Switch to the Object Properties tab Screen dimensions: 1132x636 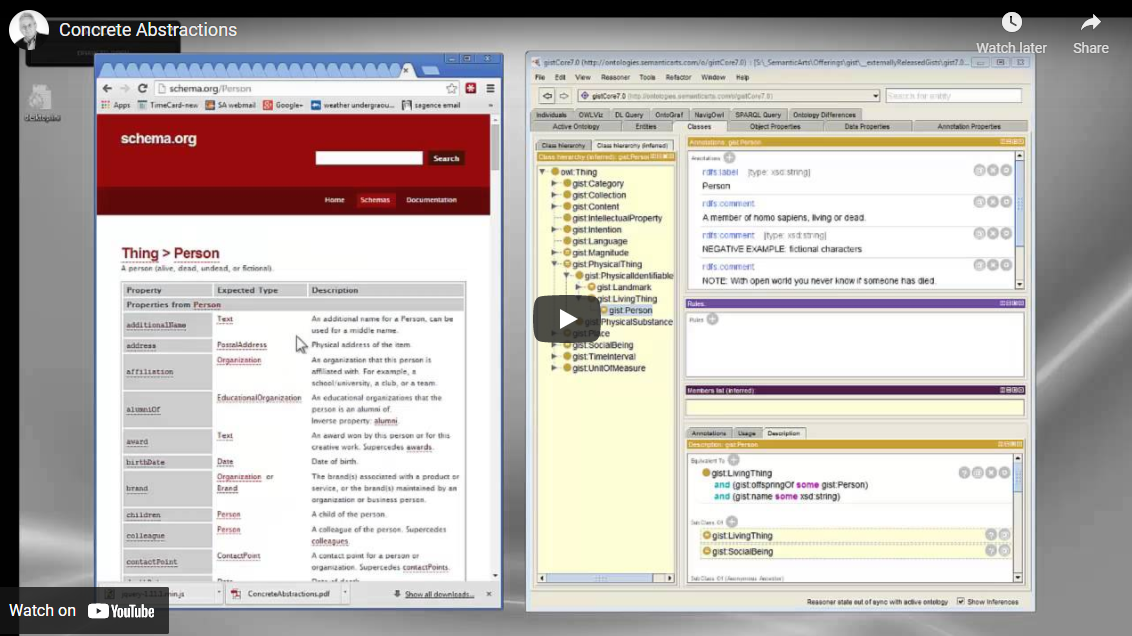coord(775,126)
